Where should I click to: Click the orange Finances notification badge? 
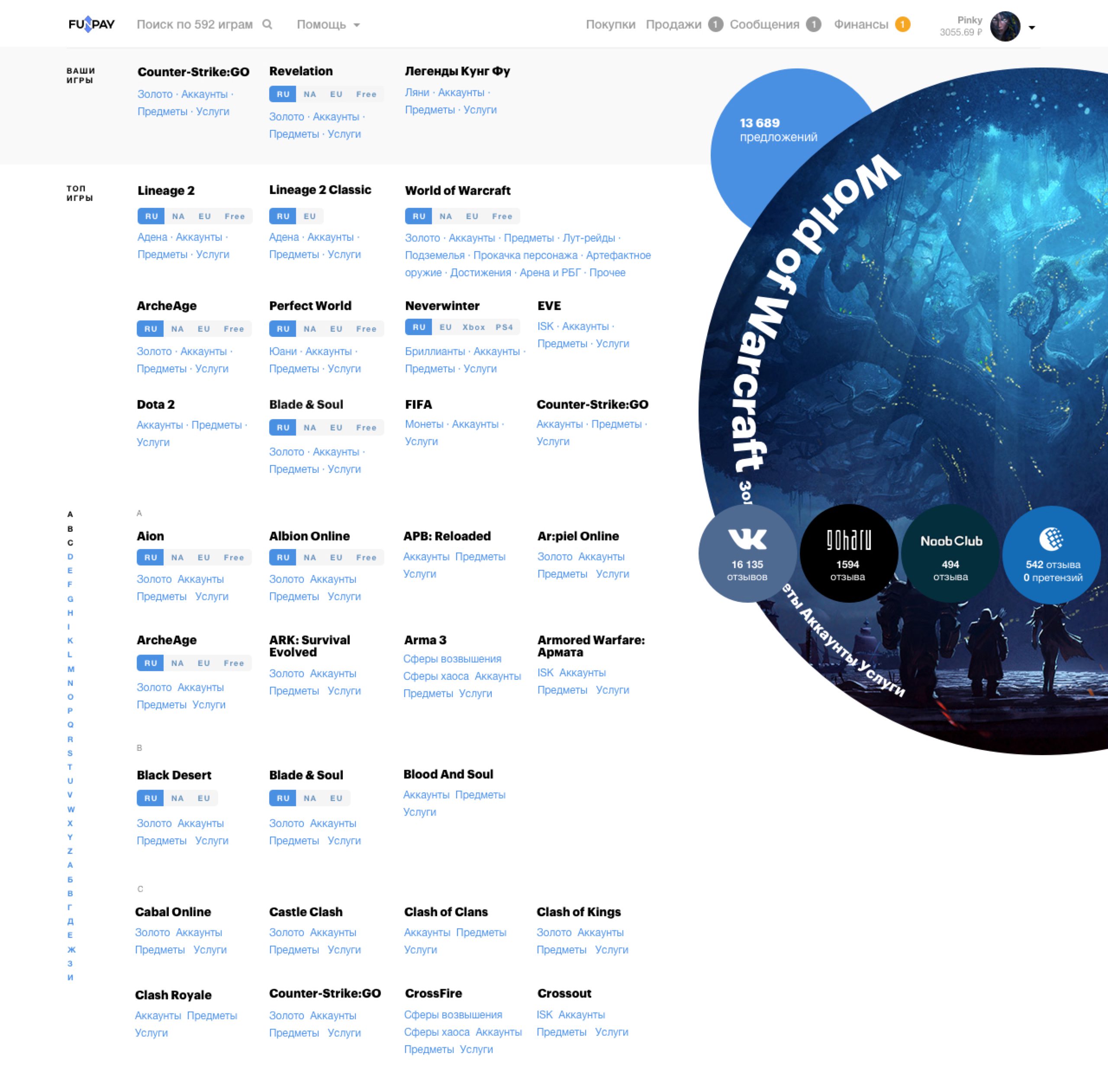(x=902, y=24)
